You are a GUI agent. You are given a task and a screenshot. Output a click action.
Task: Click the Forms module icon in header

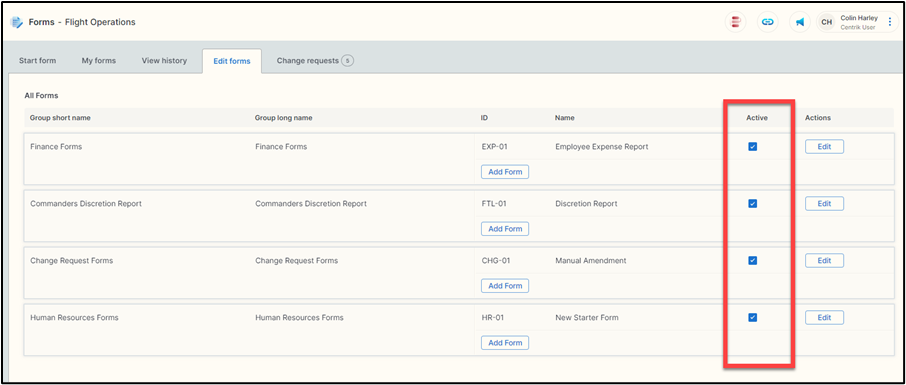(x=17, y=23)
